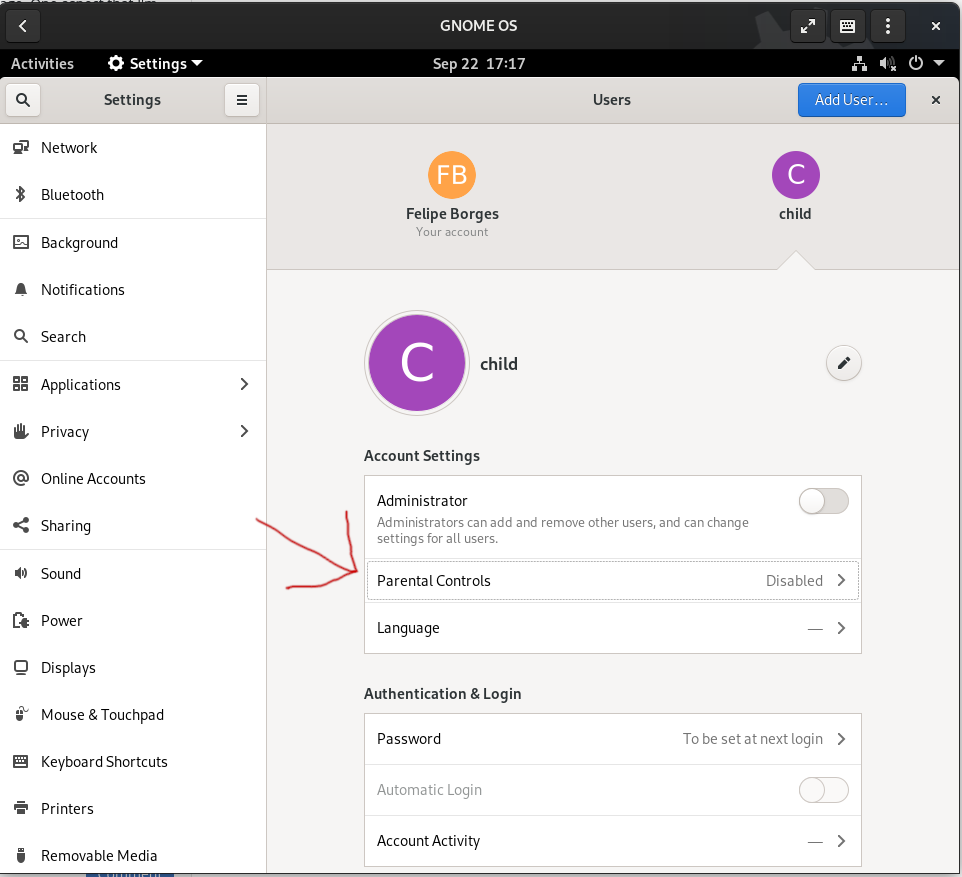This screenshot has height=877, width=962.
Task: Toggle fullscreen with the expand arrows icon
Action: (808, 26)
